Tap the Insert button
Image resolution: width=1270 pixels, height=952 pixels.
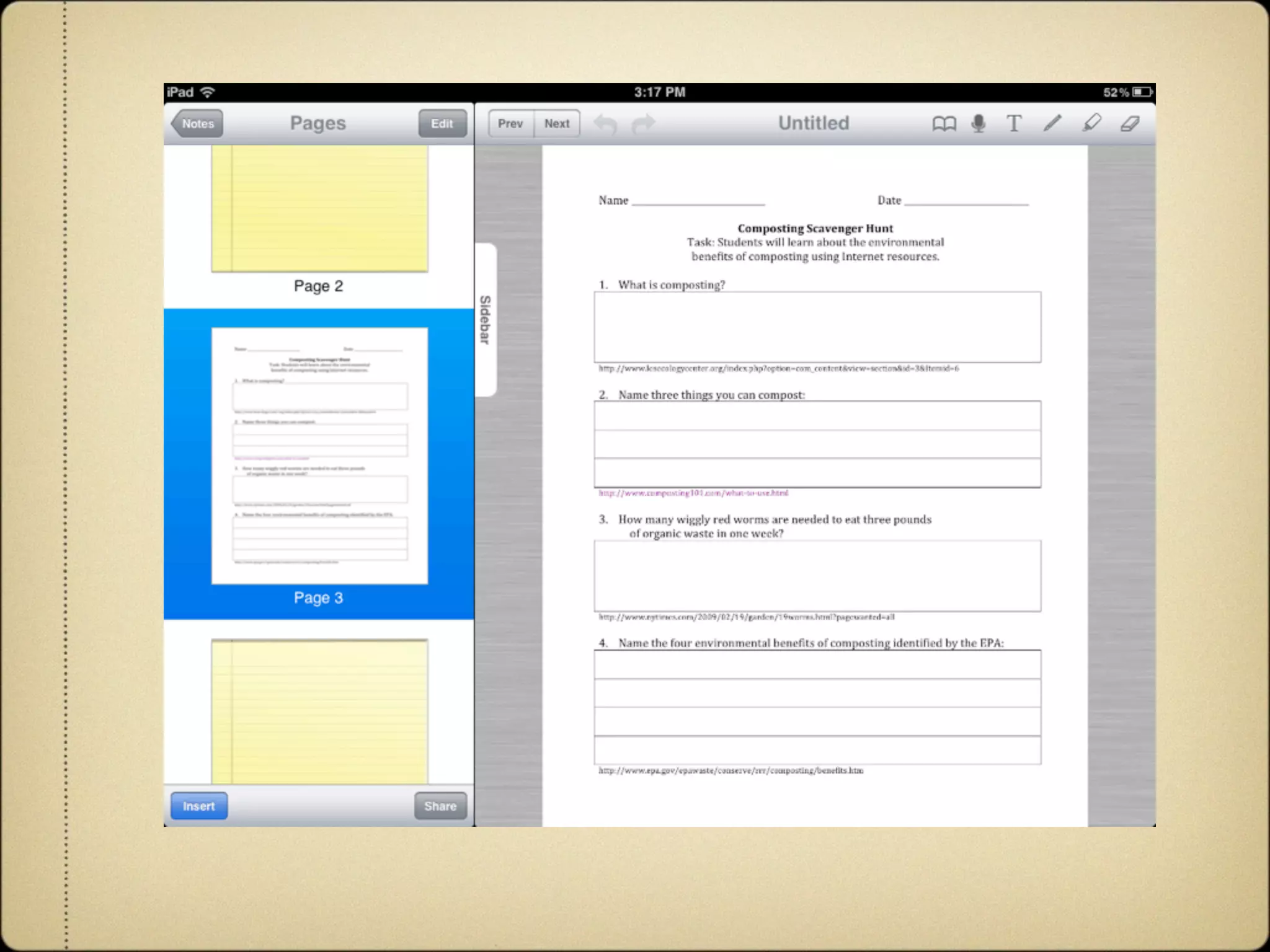[198, 806]
